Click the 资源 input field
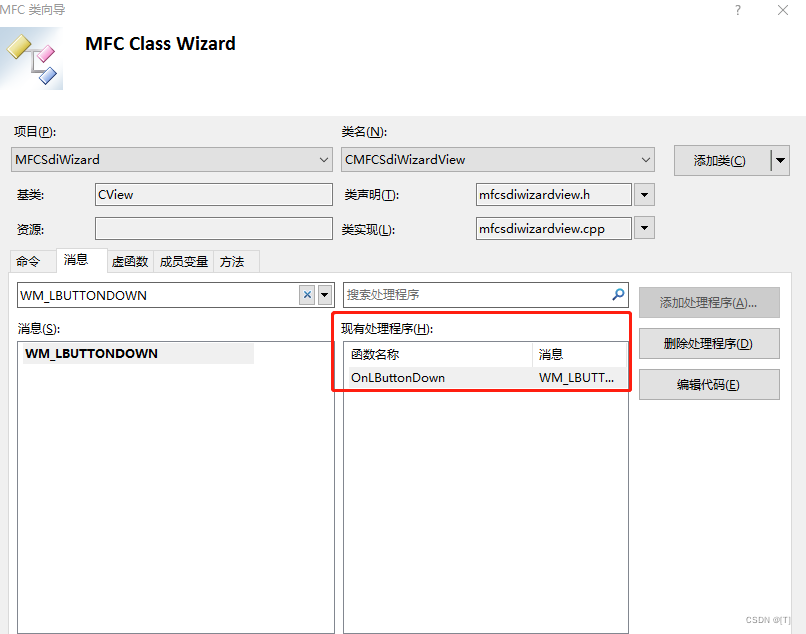Screen dimensions: 806x634 click(213, 228)
